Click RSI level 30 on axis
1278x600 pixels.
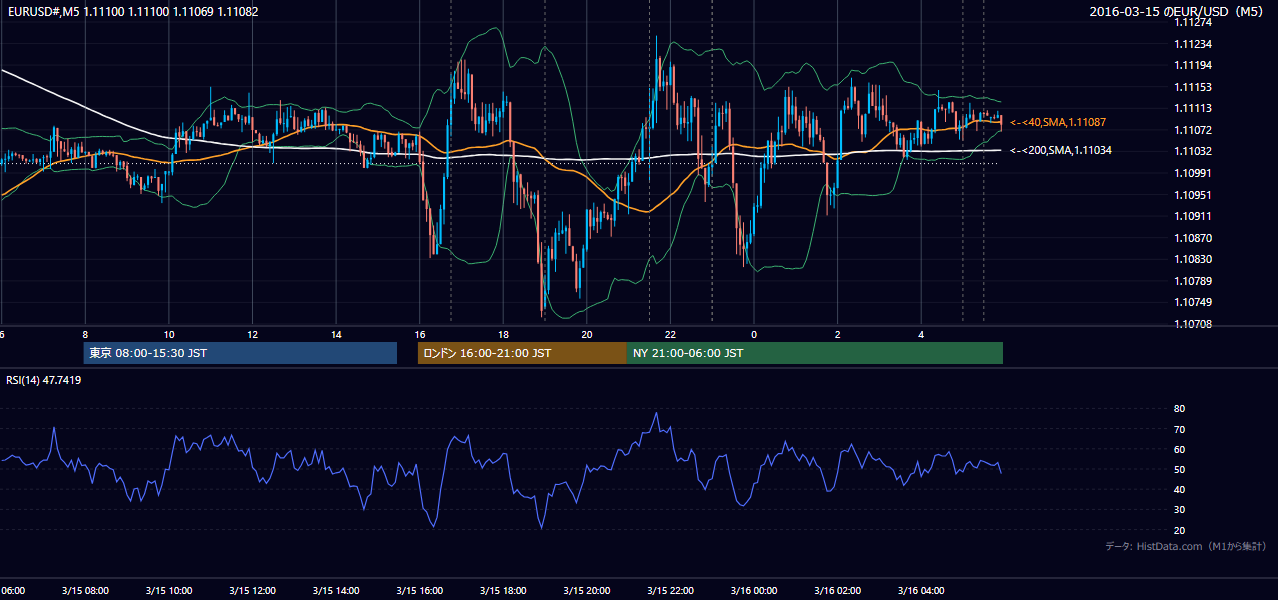click(1180, 509)
